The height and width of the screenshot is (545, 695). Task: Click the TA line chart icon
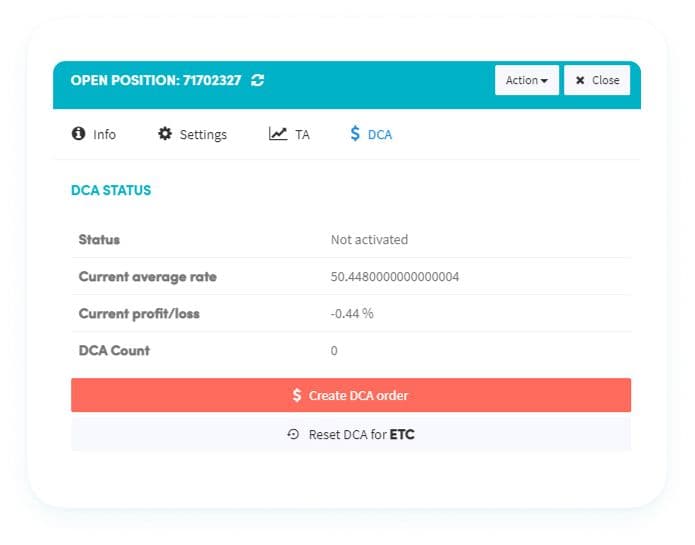click(x=278, y=134)
